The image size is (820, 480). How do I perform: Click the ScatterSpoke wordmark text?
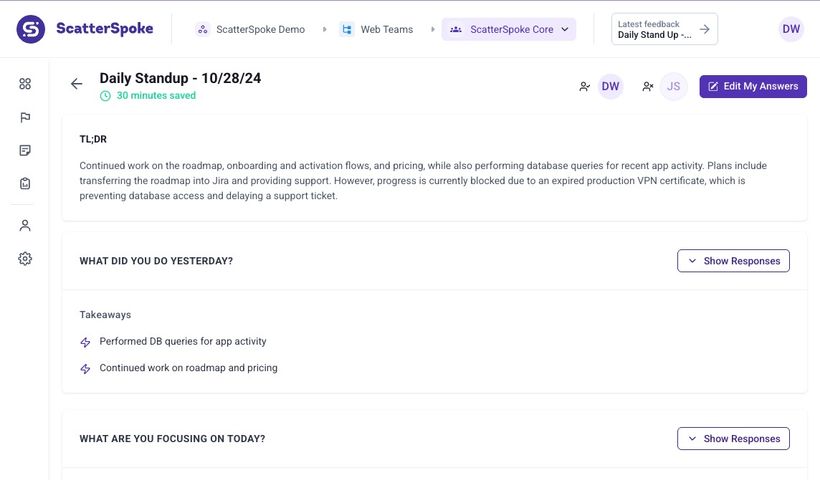point(105,29)
